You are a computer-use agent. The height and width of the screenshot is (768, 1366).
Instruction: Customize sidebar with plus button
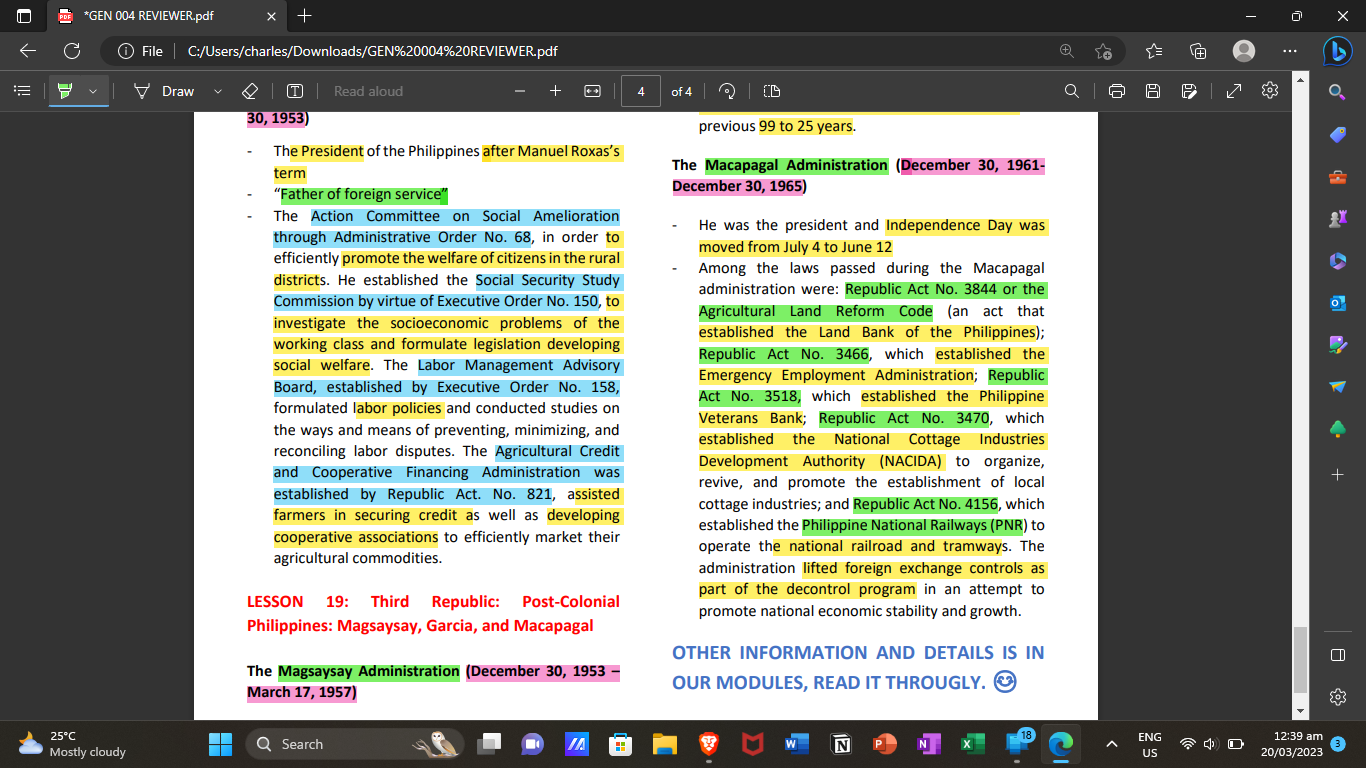click(x=1338, y=473)
